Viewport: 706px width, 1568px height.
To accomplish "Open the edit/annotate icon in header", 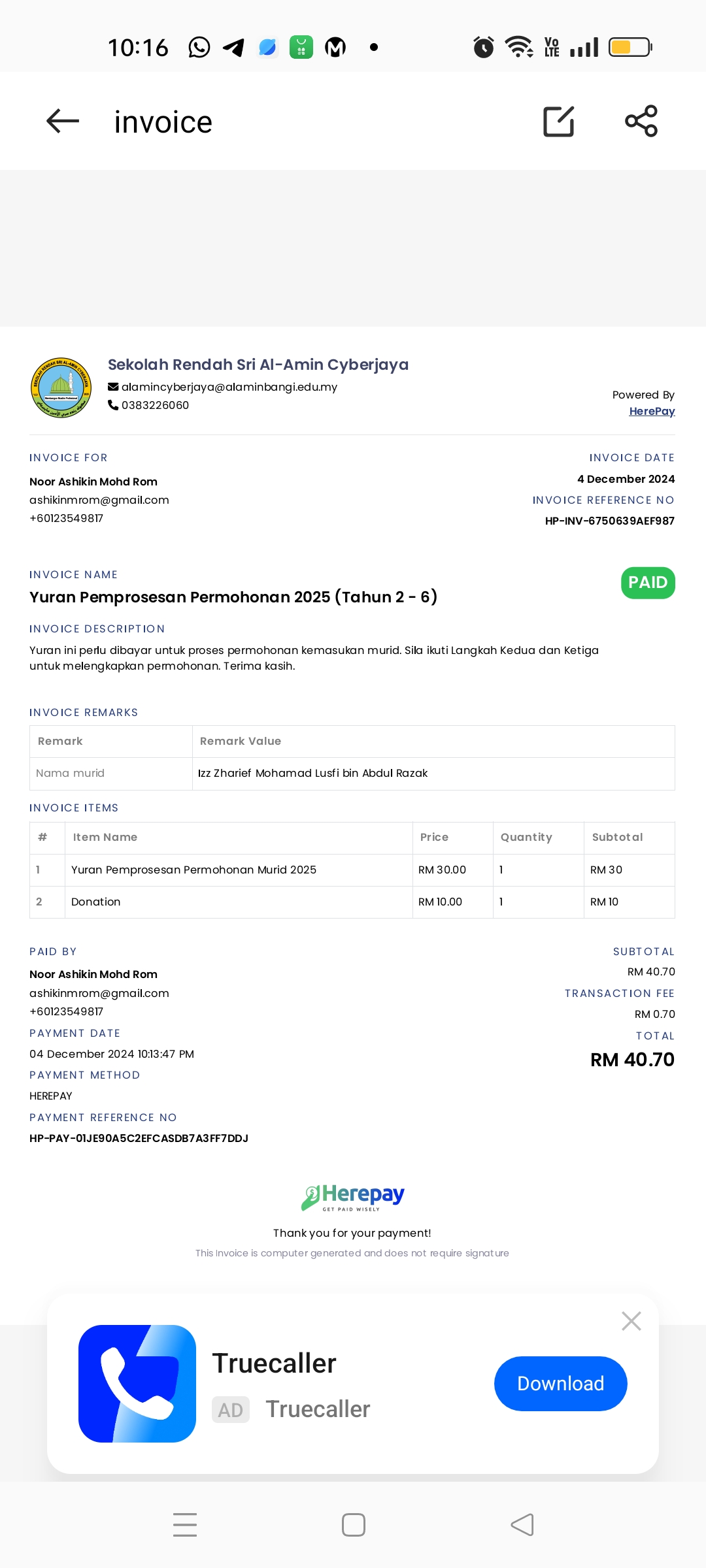I will point(559,121).
